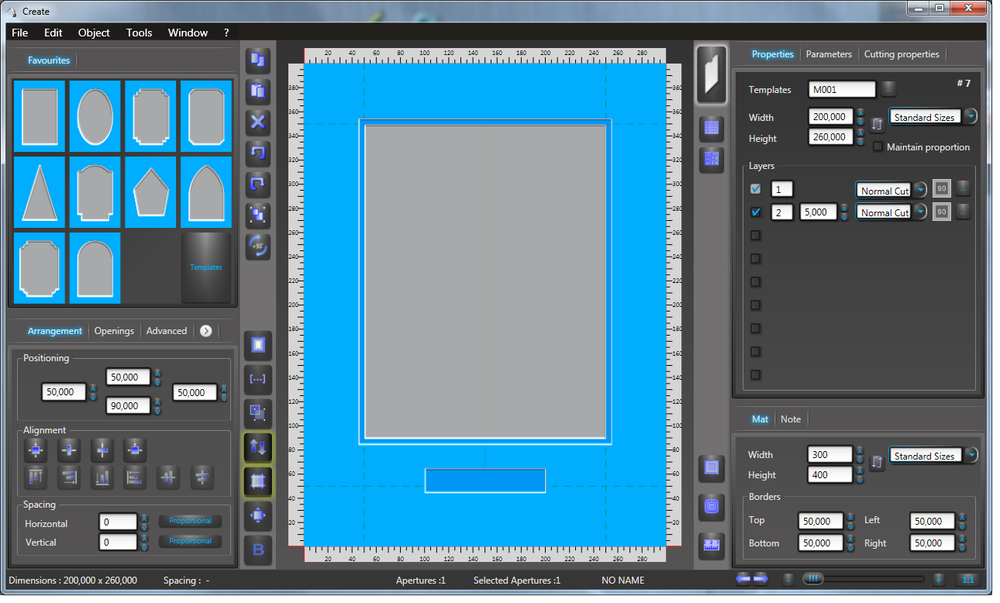Select the oval aperture template thumbnail
Screen dimensions: 1000x603
(95, 116)
